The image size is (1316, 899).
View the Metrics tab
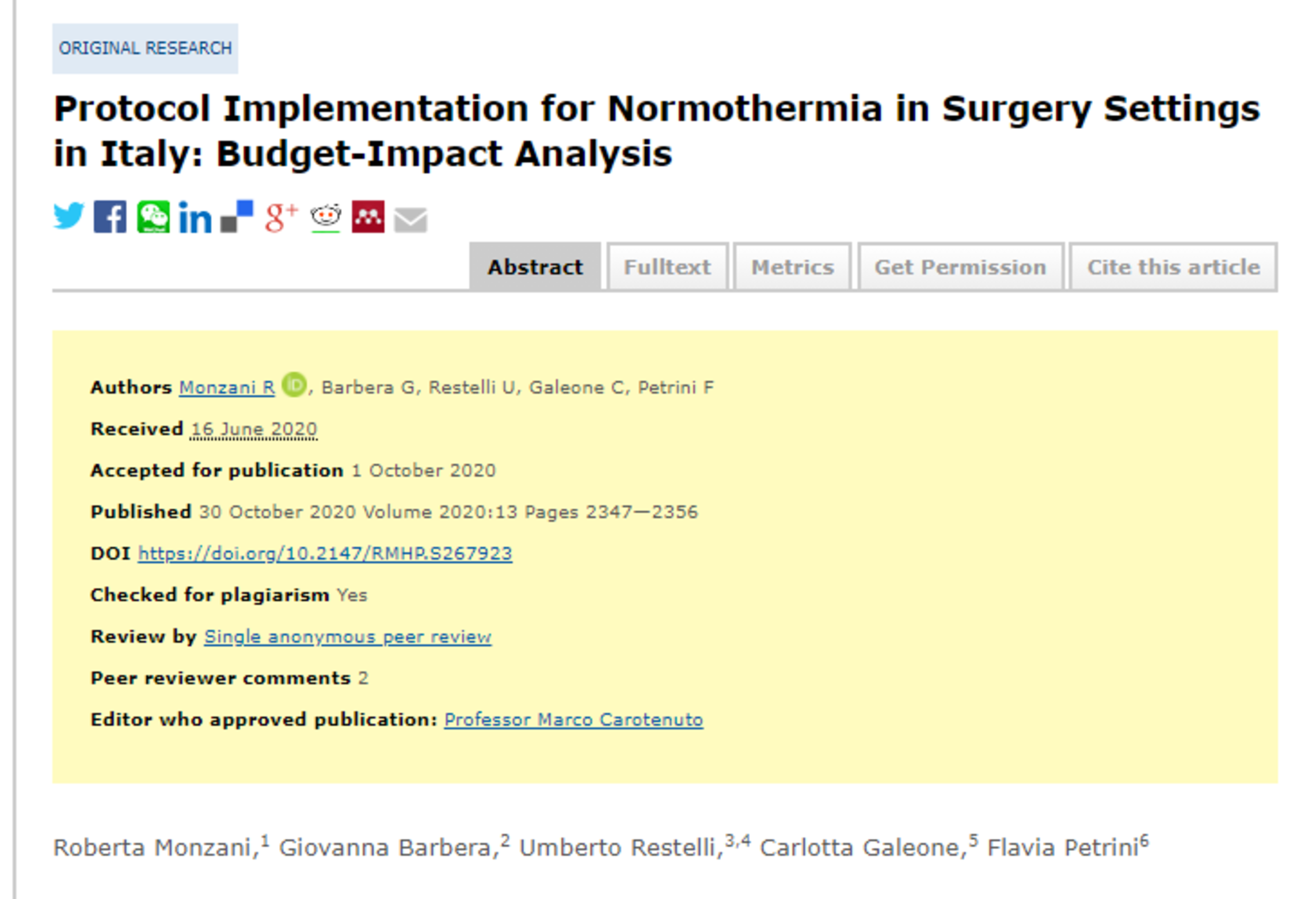tap(792, 267)
